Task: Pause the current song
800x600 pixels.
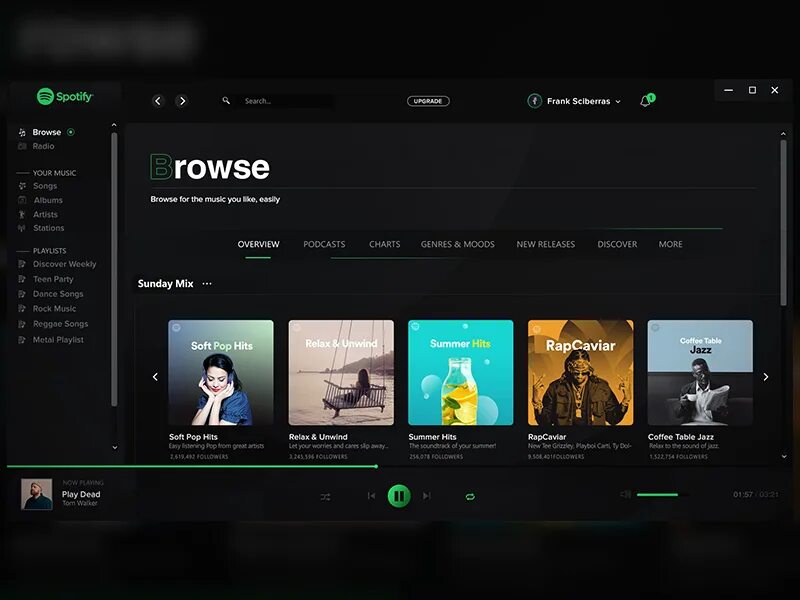Action: 399,495
